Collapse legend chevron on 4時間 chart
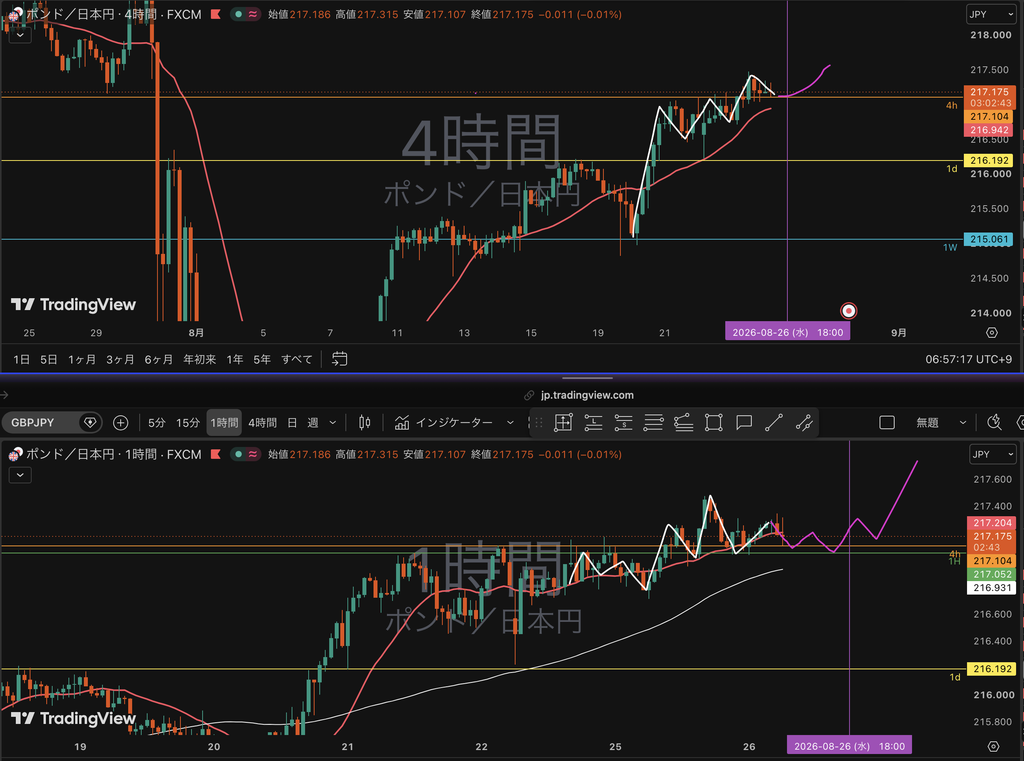Screen dimensions: 1024x761 pyautogui.click(x=20, y=35)
